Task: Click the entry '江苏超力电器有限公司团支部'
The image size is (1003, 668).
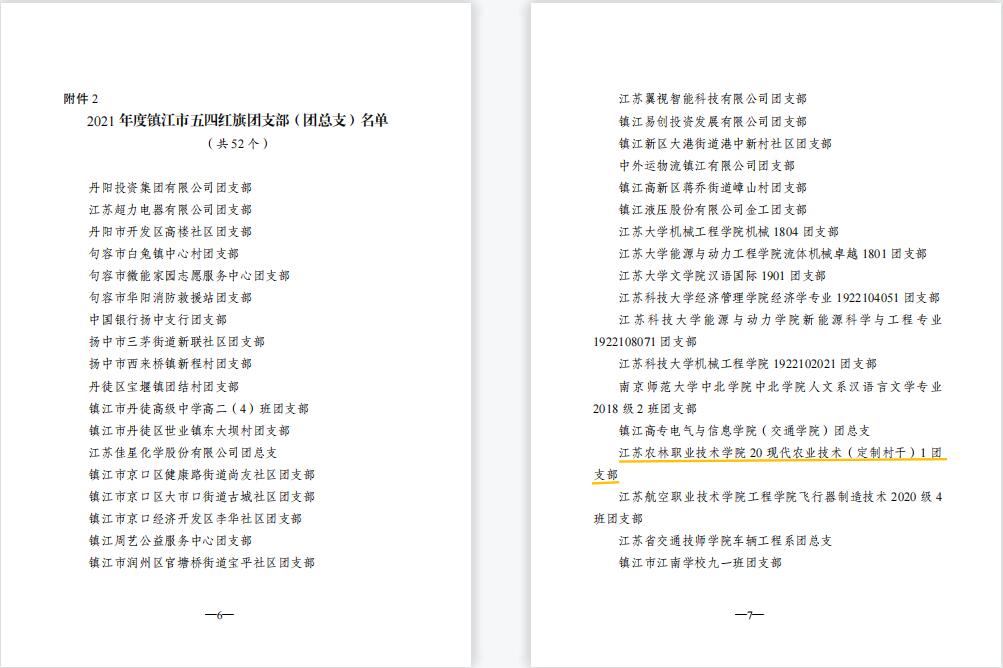Action: click(170, 210)
